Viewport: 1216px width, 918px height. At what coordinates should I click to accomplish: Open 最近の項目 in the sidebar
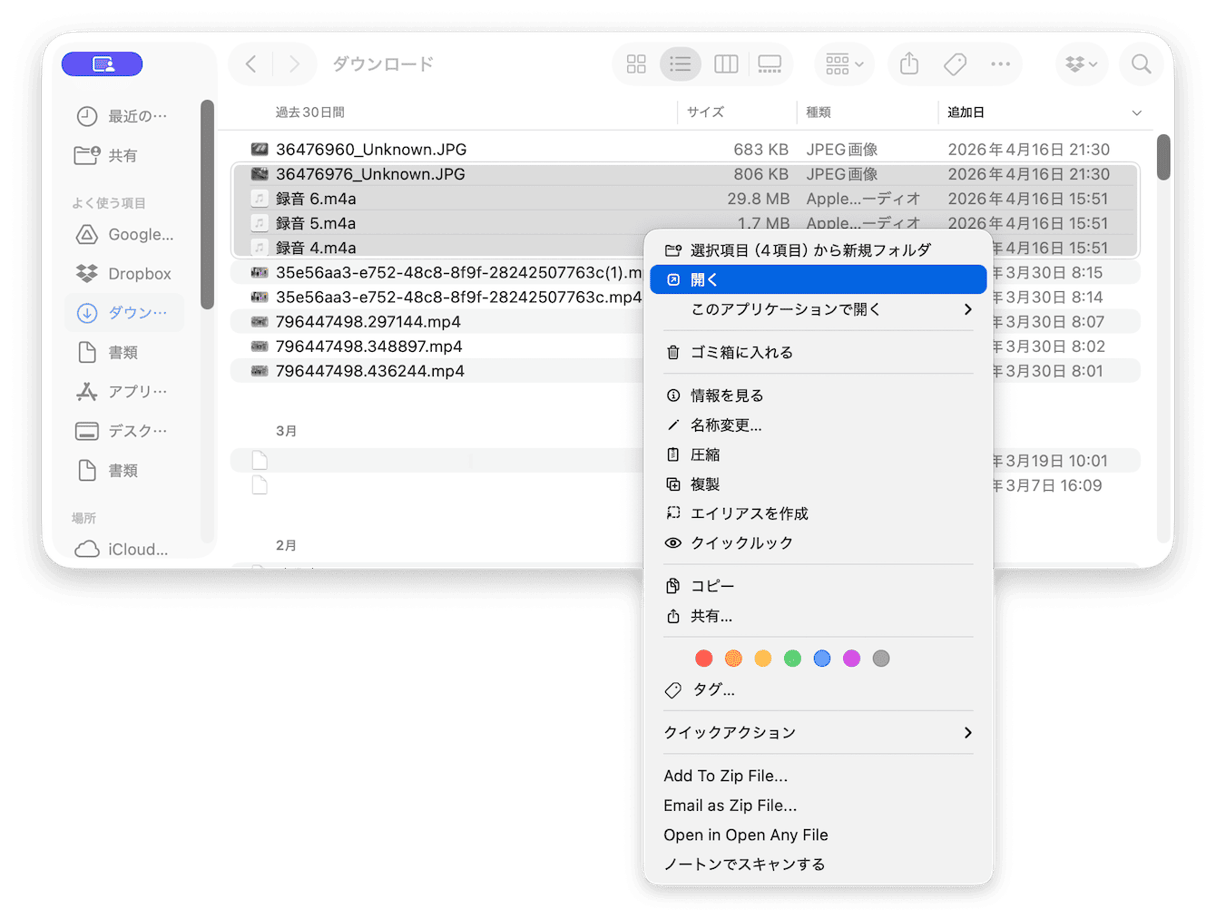coord(124,116)
